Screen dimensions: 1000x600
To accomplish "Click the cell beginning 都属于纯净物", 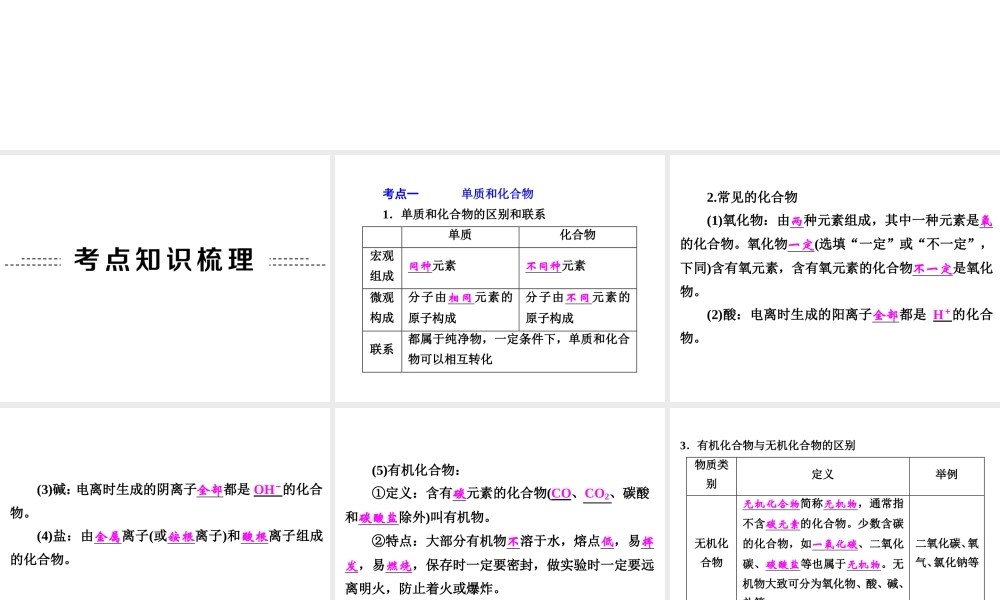I will click(519, 350).
